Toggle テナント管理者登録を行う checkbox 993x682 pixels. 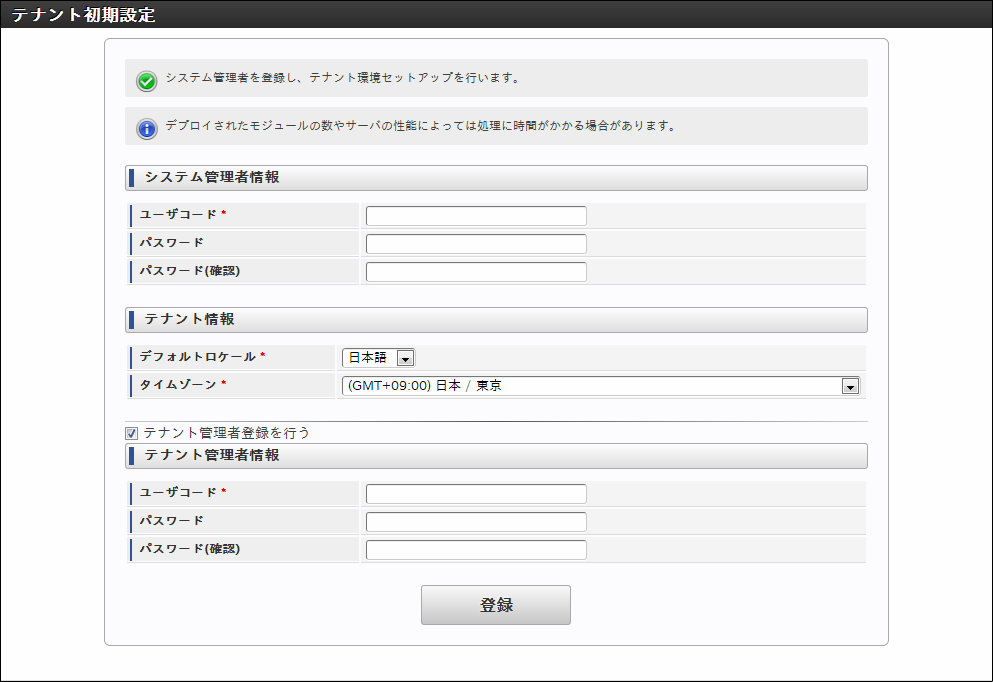[131, 434]
